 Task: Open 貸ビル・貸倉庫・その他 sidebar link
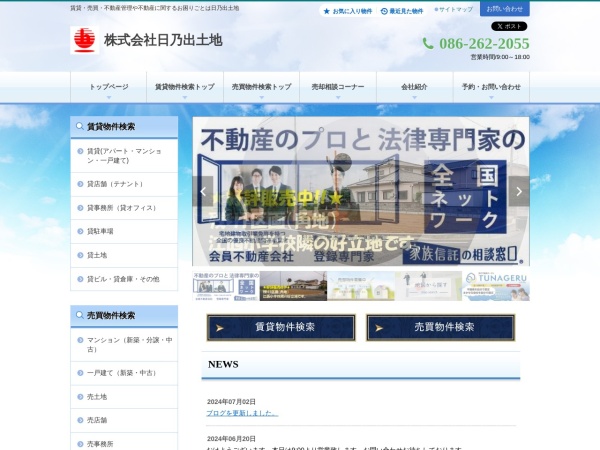124,279
